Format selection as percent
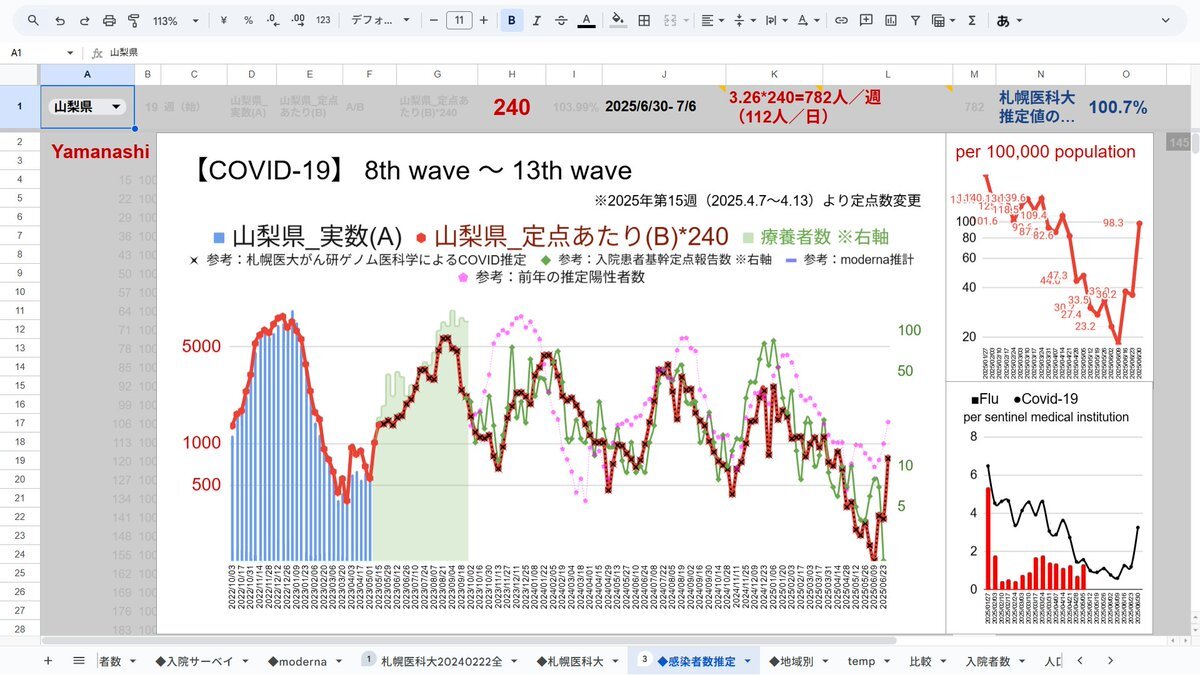 tap(248, 20)
